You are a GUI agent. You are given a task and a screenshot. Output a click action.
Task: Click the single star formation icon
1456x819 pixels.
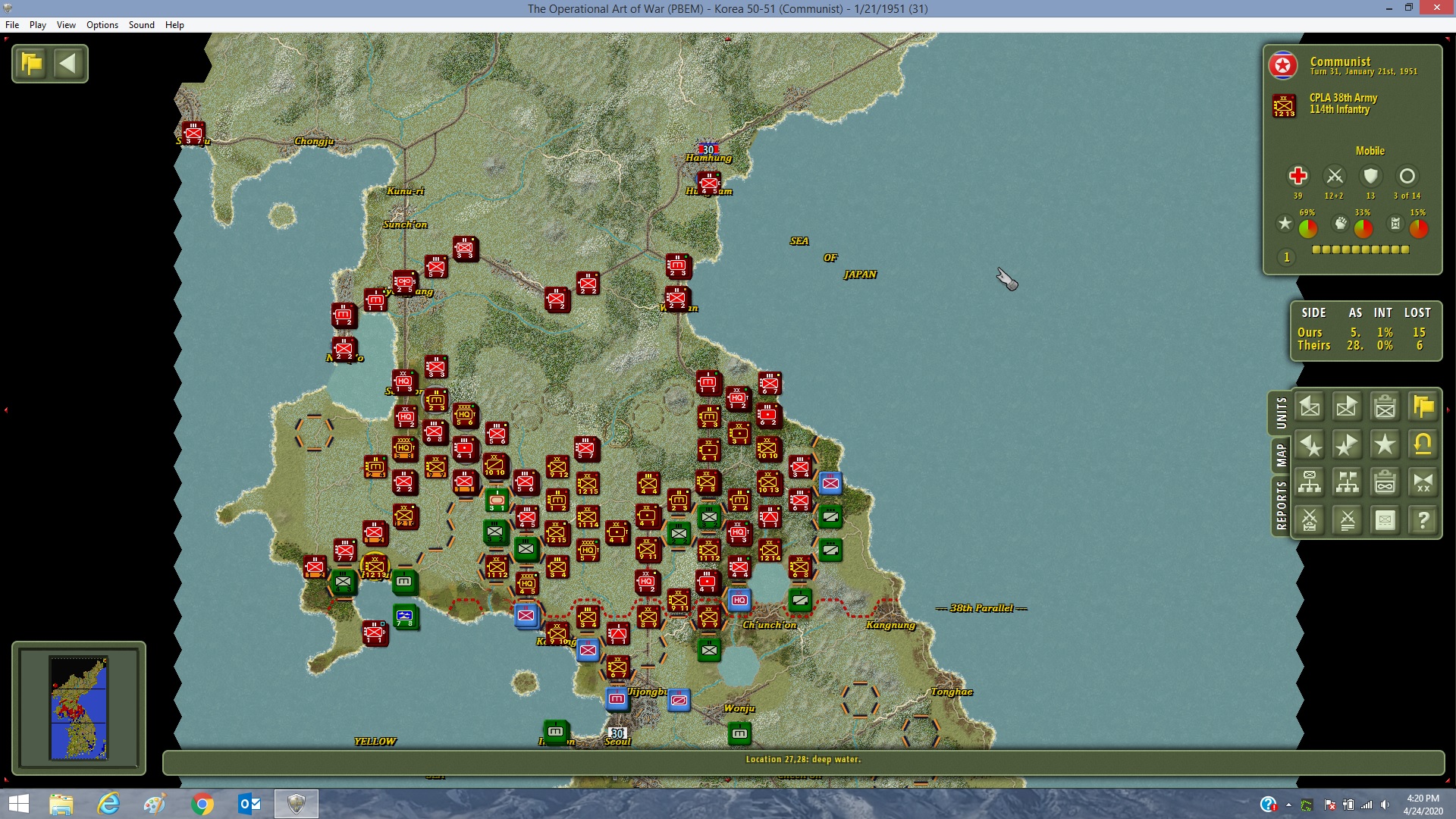point(1385,445)
